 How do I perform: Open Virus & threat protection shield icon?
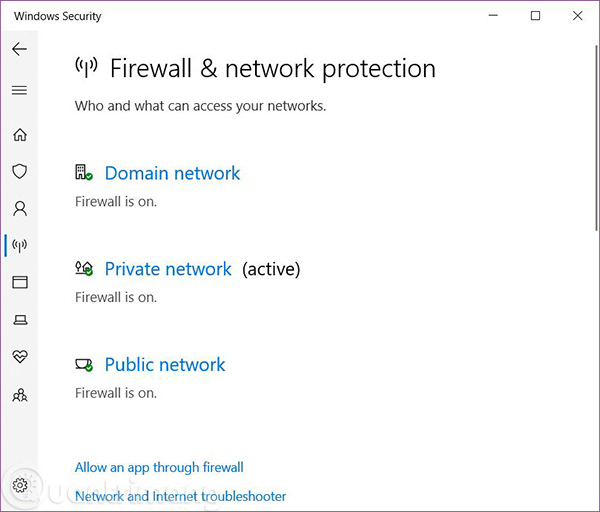pyautogui.click(x=20, y=171)
